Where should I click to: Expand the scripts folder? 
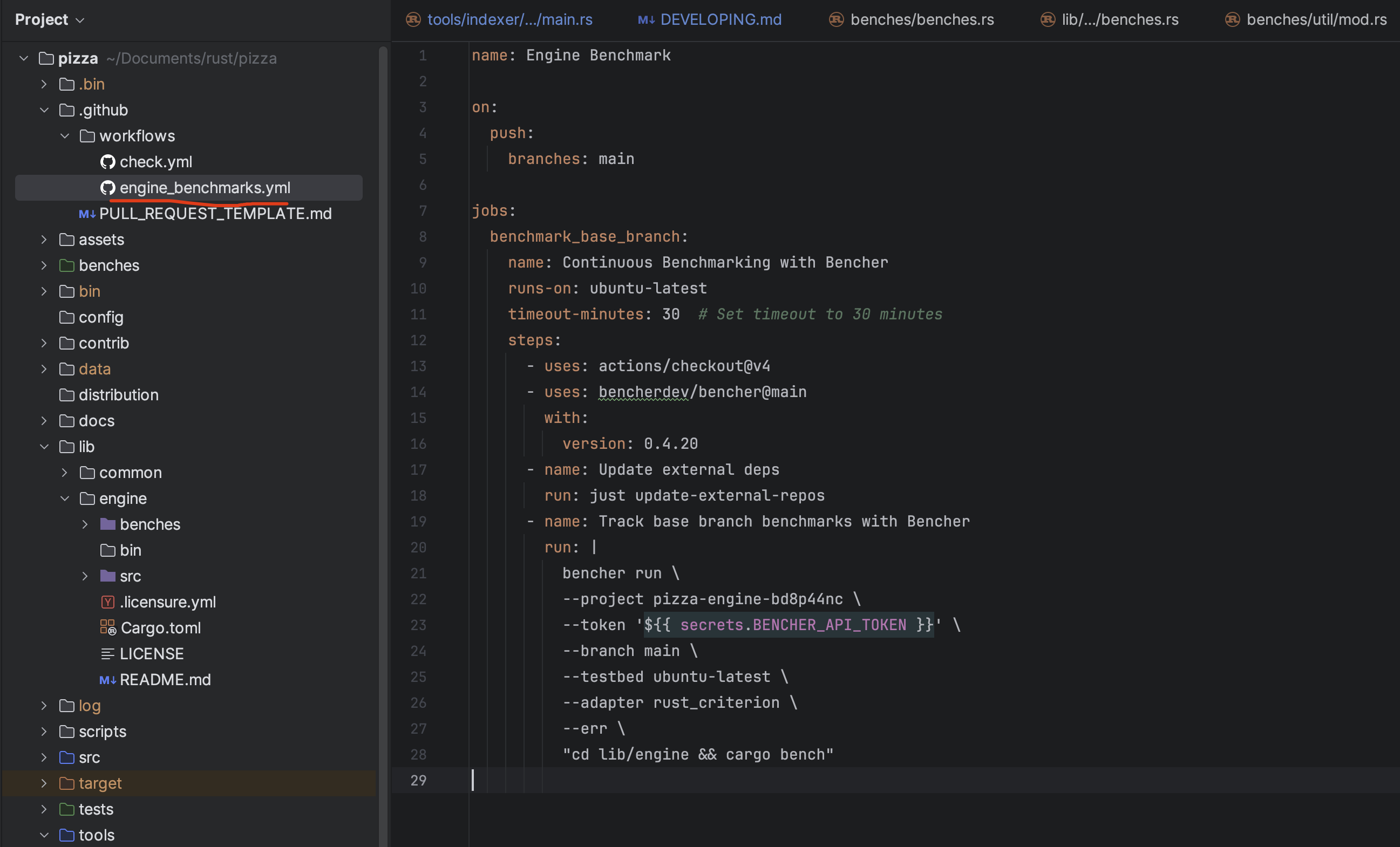44,731
